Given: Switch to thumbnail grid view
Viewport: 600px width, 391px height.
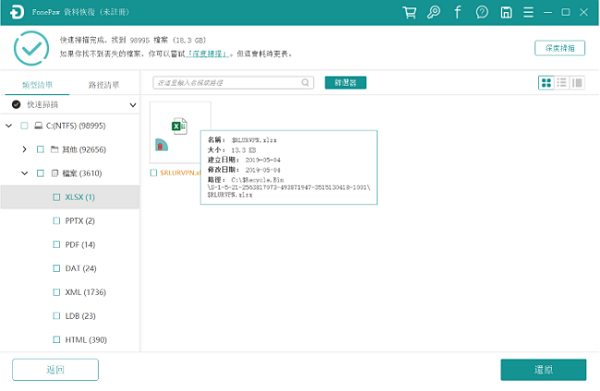Looking at the screenshot, I should (x=546, y=83).
